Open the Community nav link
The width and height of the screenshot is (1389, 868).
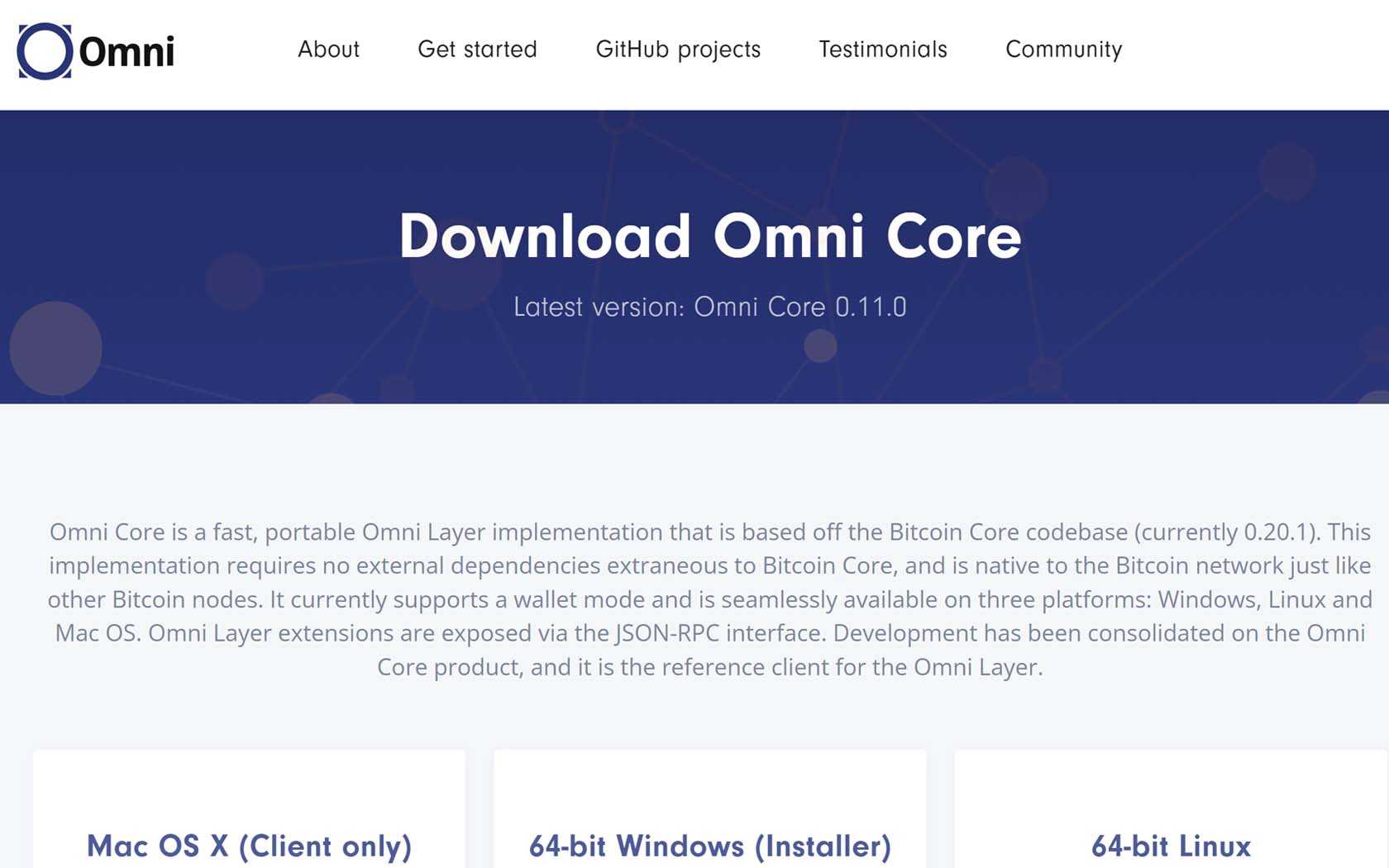(x=1063, y=50)
